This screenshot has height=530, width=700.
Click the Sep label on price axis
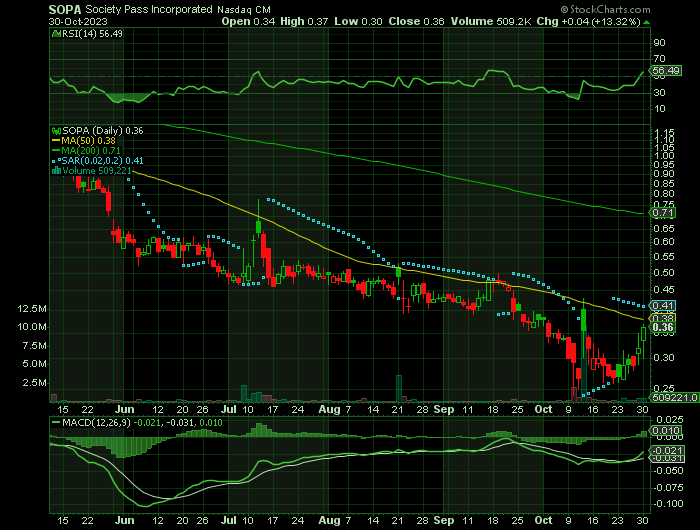(x=444, y=409)
